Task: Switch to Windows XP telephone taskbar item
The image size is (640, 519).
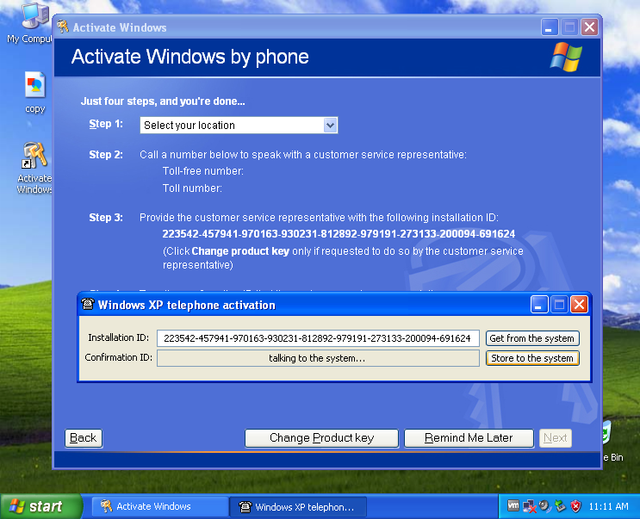Action: tap(298, 506)
